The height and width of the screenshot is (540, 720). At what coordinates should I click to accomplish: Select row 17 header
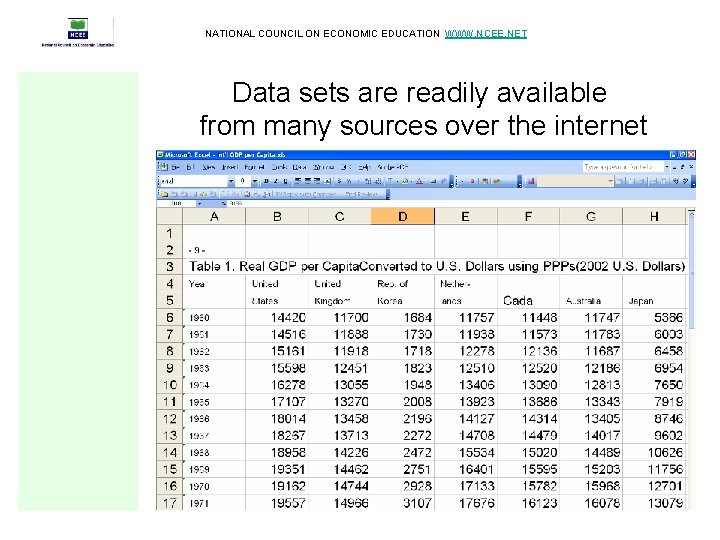(169, 503)
